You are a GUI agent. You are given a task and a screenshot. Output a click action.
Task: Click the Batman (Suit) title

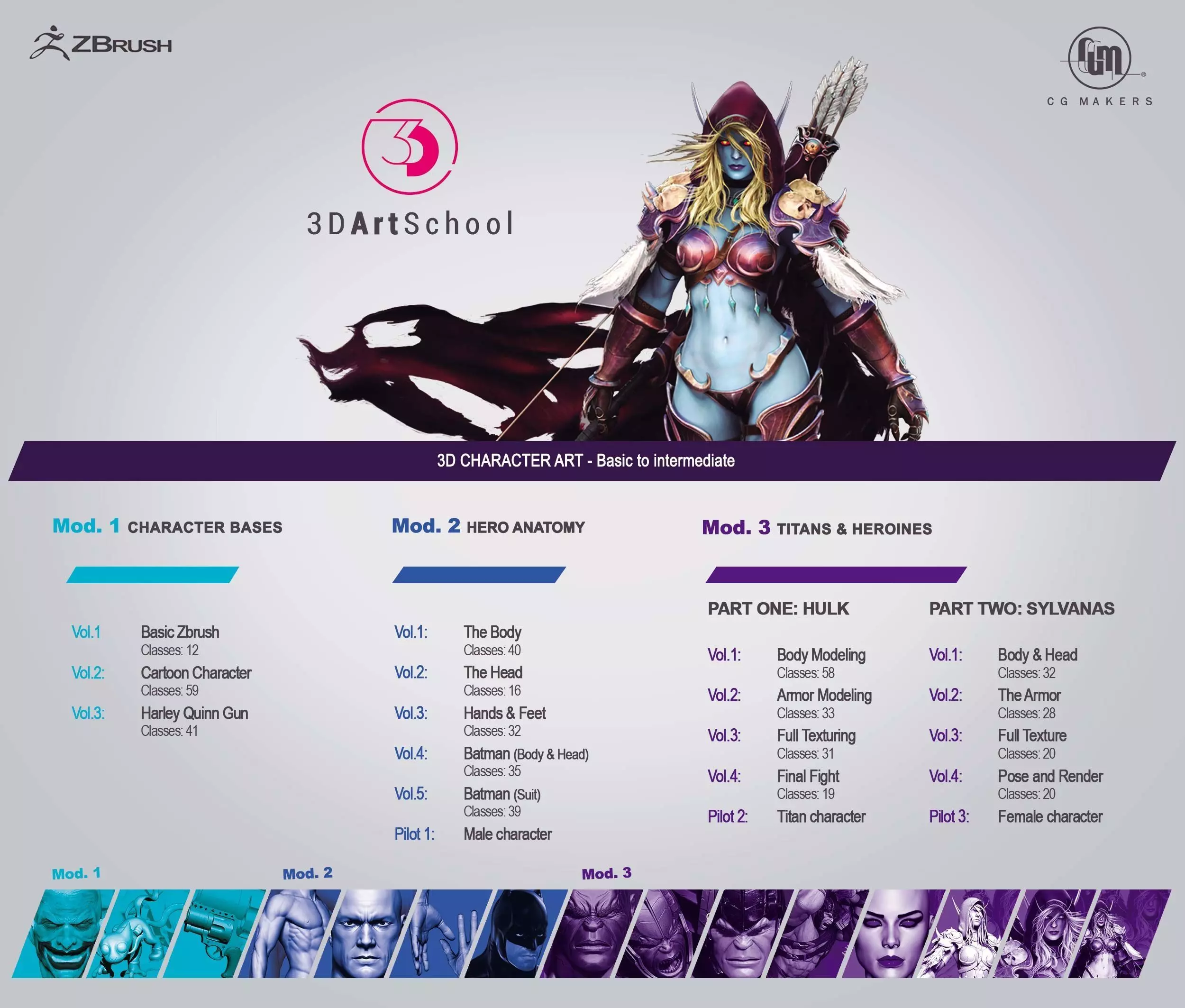pos(502,794)
